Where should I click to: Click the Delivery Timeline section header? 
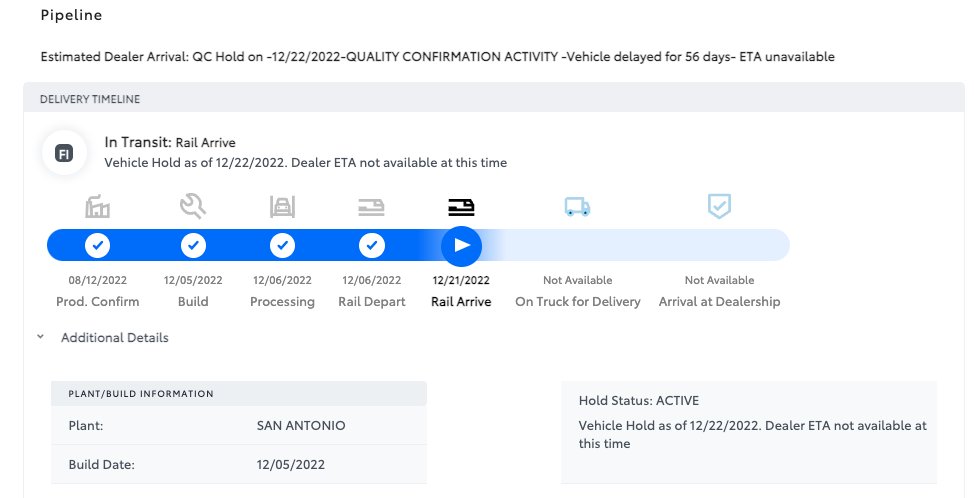494,99
